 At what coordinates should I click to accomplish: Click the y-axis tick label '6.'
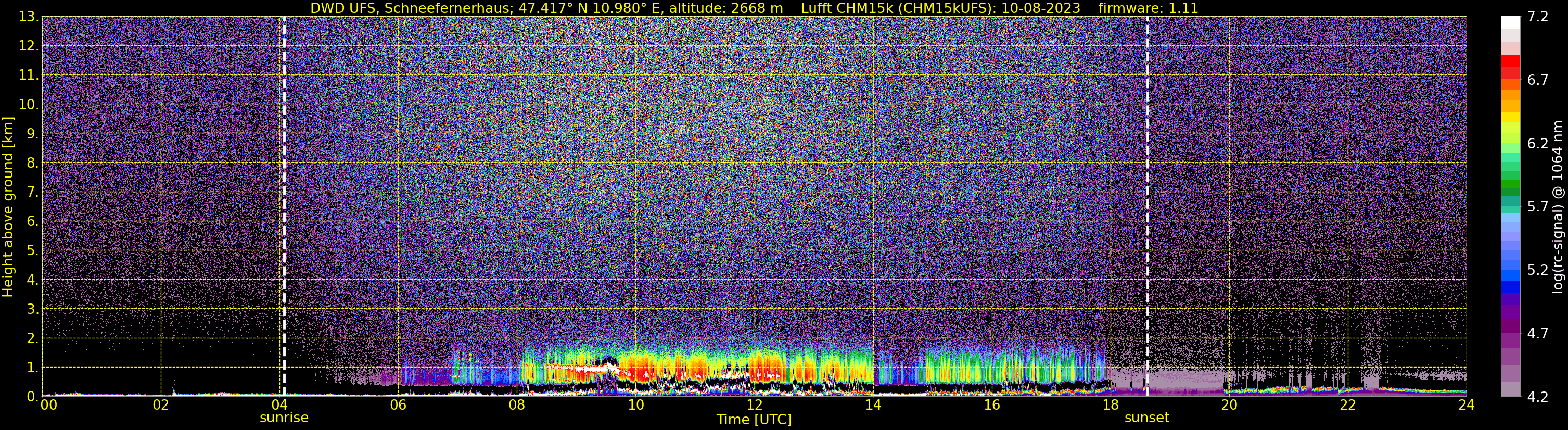(32, 222)
